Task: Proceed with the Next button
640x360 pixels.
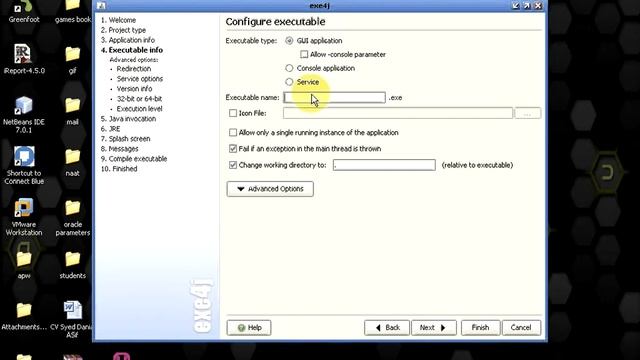Action: (x=434, y=328)
